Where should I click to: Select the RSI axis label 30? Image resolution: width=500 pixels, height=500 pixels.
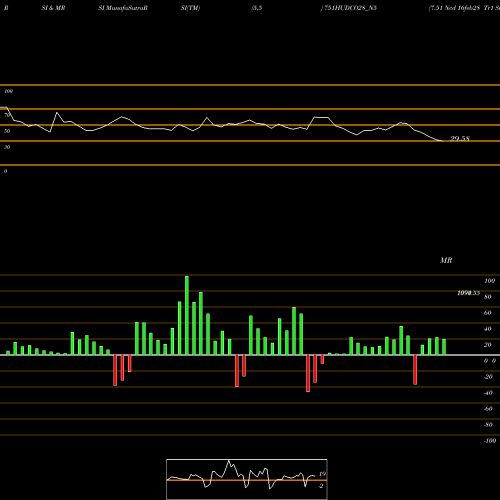coord(7,147)
